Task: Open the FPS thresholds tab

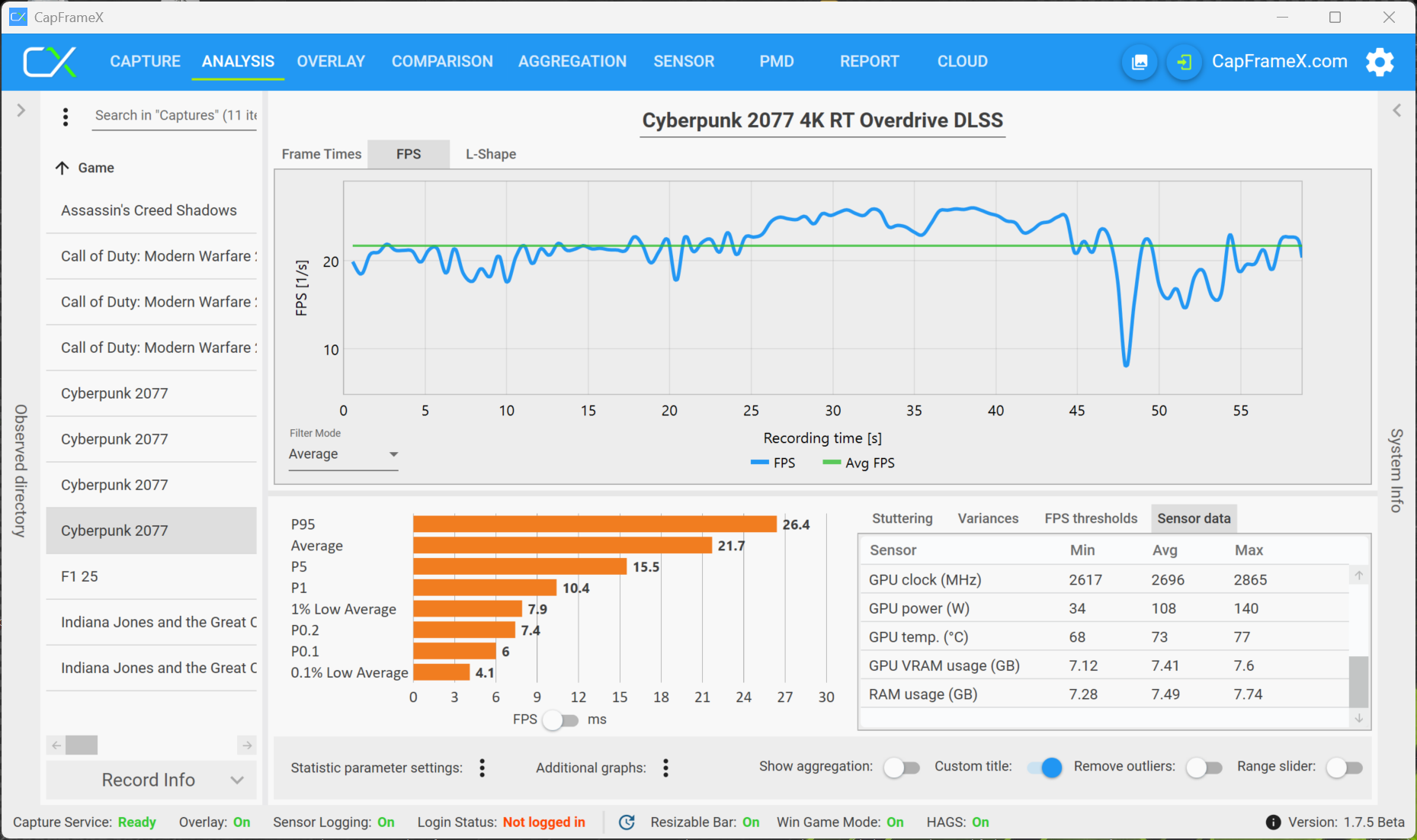Action: tap(1091, 518)
